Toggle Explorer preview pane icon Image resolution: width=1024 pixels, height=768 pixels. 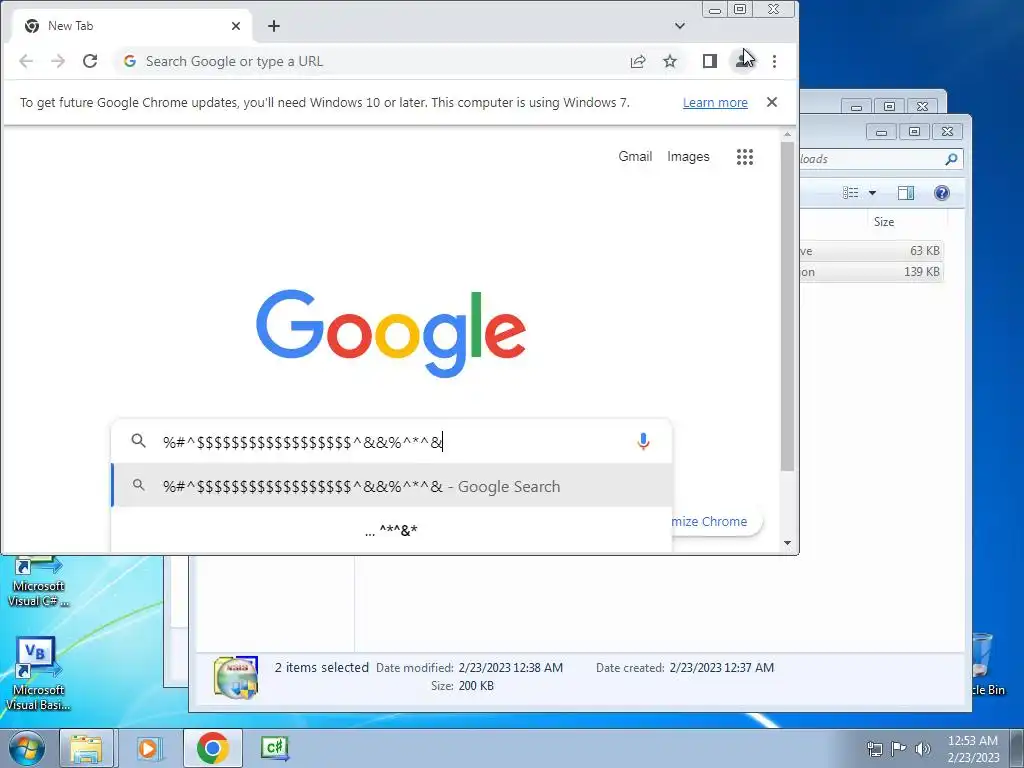(x=906, y=193)
